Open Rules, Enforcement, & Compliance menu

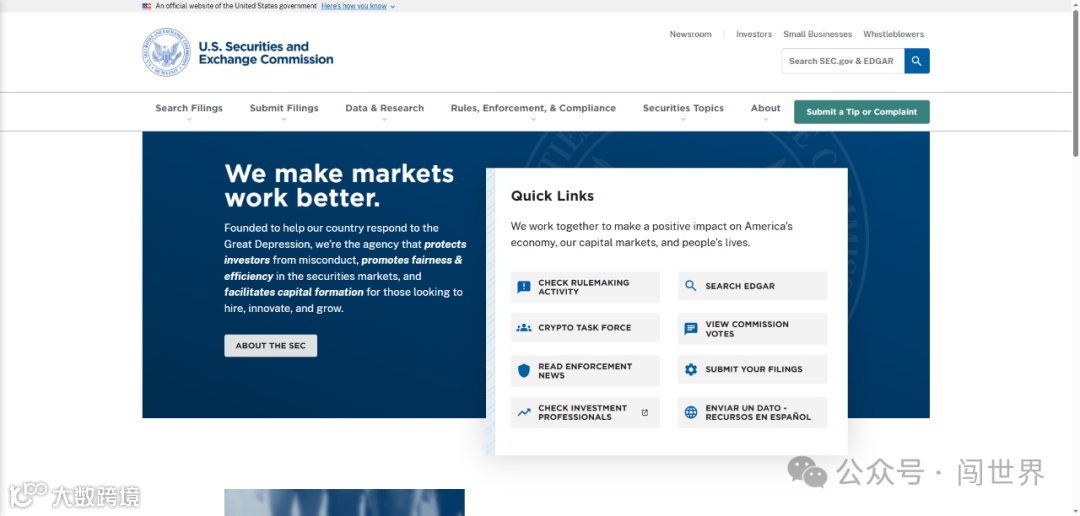[533, 108]
